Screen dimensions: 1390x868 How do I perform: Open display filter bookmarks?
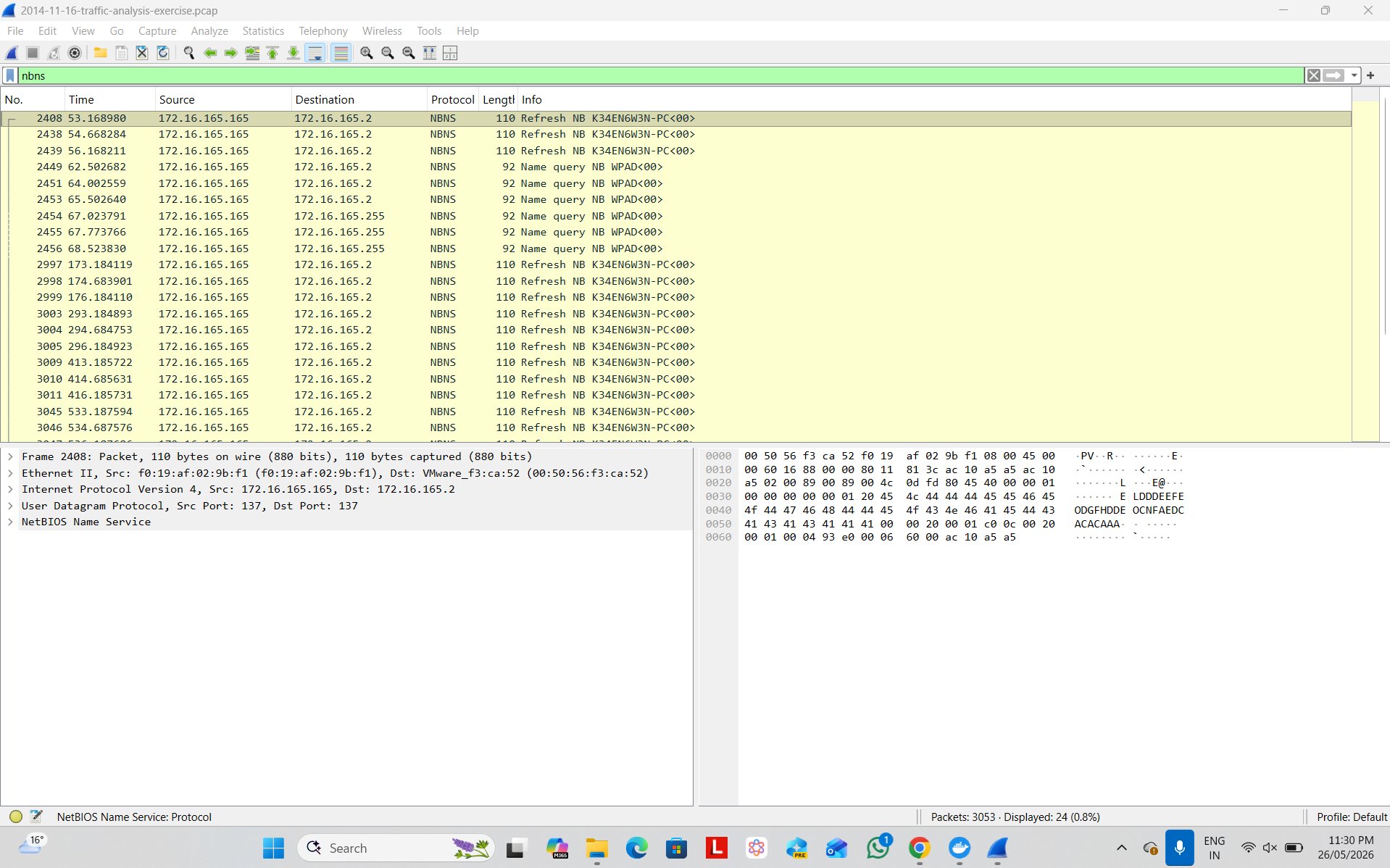(x=10, y=75)
